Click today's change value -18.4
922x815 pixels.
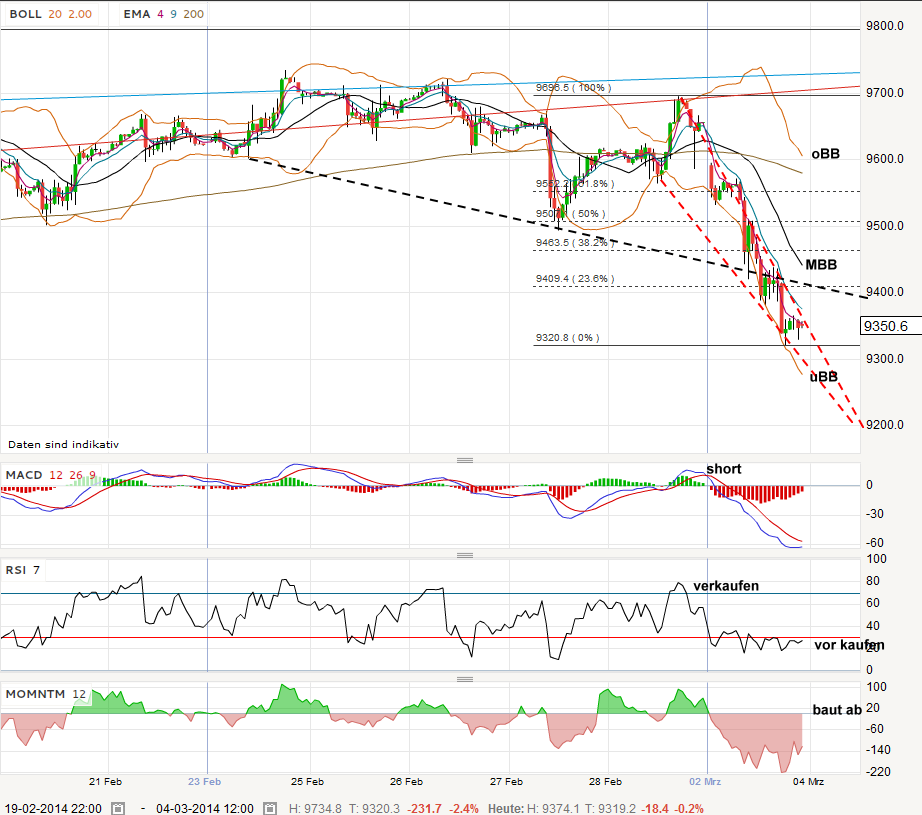point(654,809)
